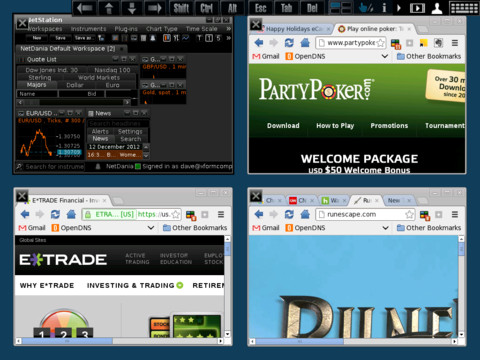Click the How to Play link

pyautogui.click(x=335, y=126)
